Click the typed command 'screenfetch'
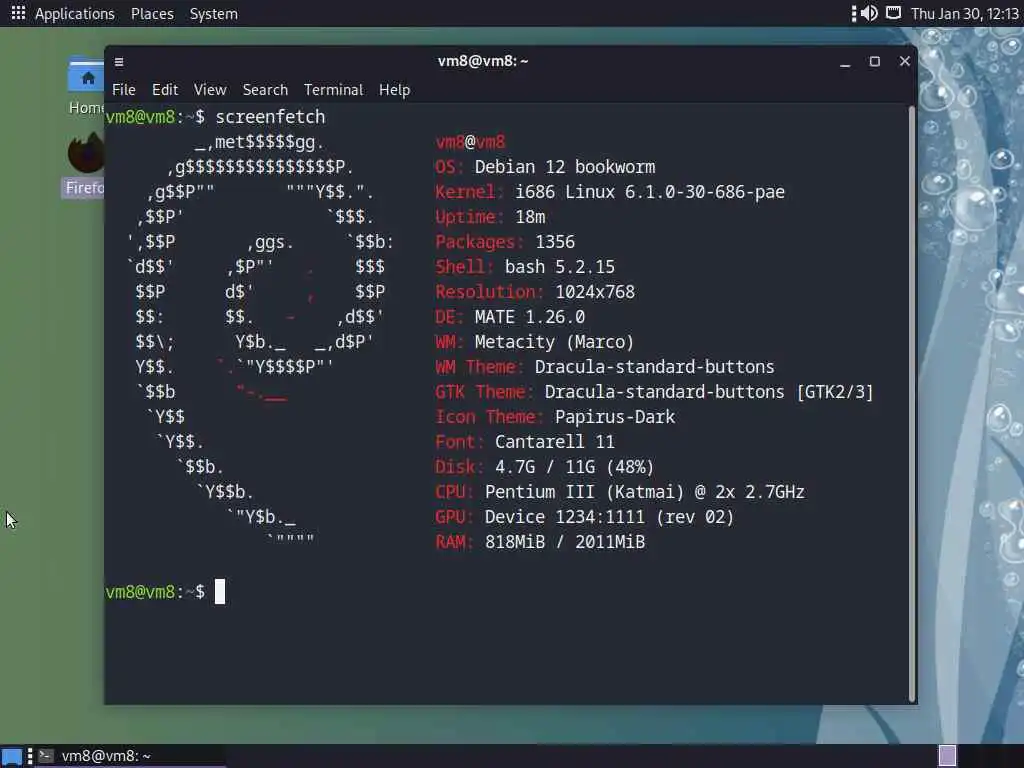This screenshot has width=1024, height=768. (x=270, y=117)
